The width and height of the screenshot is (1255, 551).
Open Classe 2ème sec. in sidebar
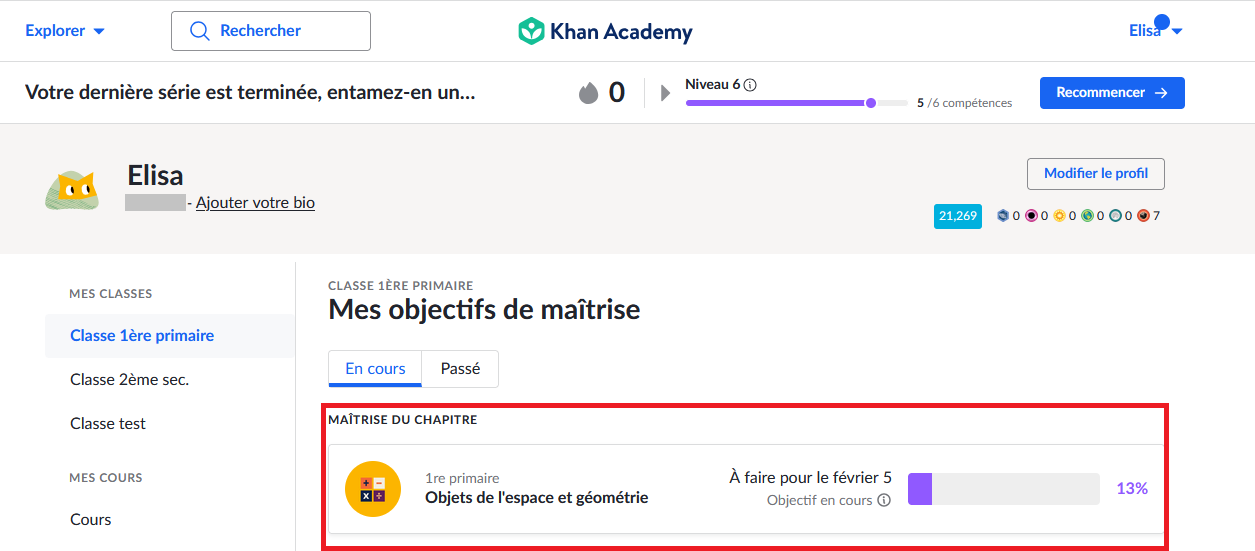129,380
